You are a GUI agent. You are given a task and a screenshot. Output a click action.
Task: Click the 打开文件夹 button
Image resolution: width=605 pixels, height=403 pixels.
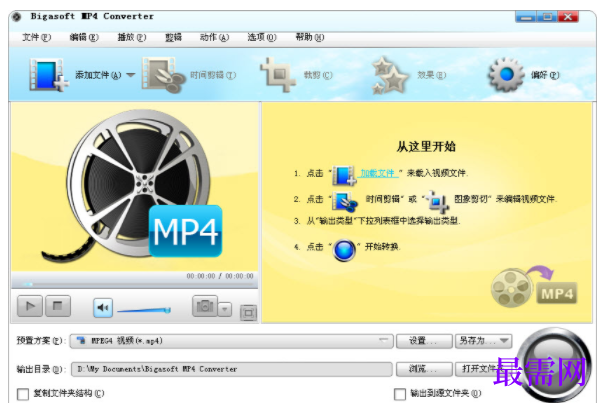(484, 369)
